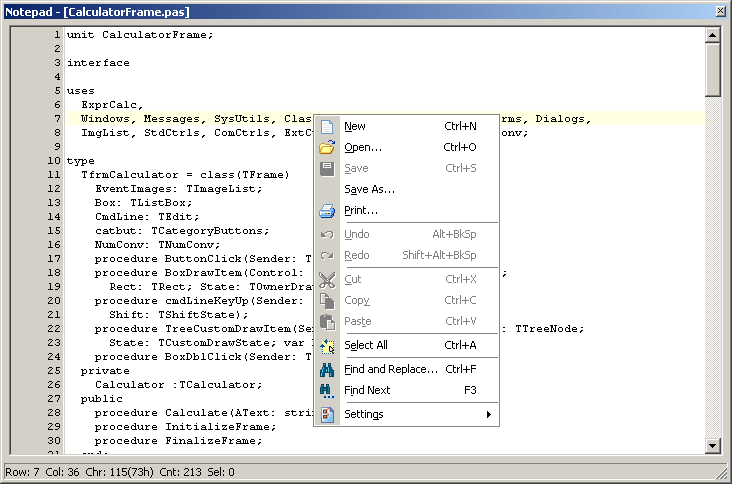This screenshot has width=732, height=484.
Task: Click the Redo arrow icon
Action: point(327,255)
